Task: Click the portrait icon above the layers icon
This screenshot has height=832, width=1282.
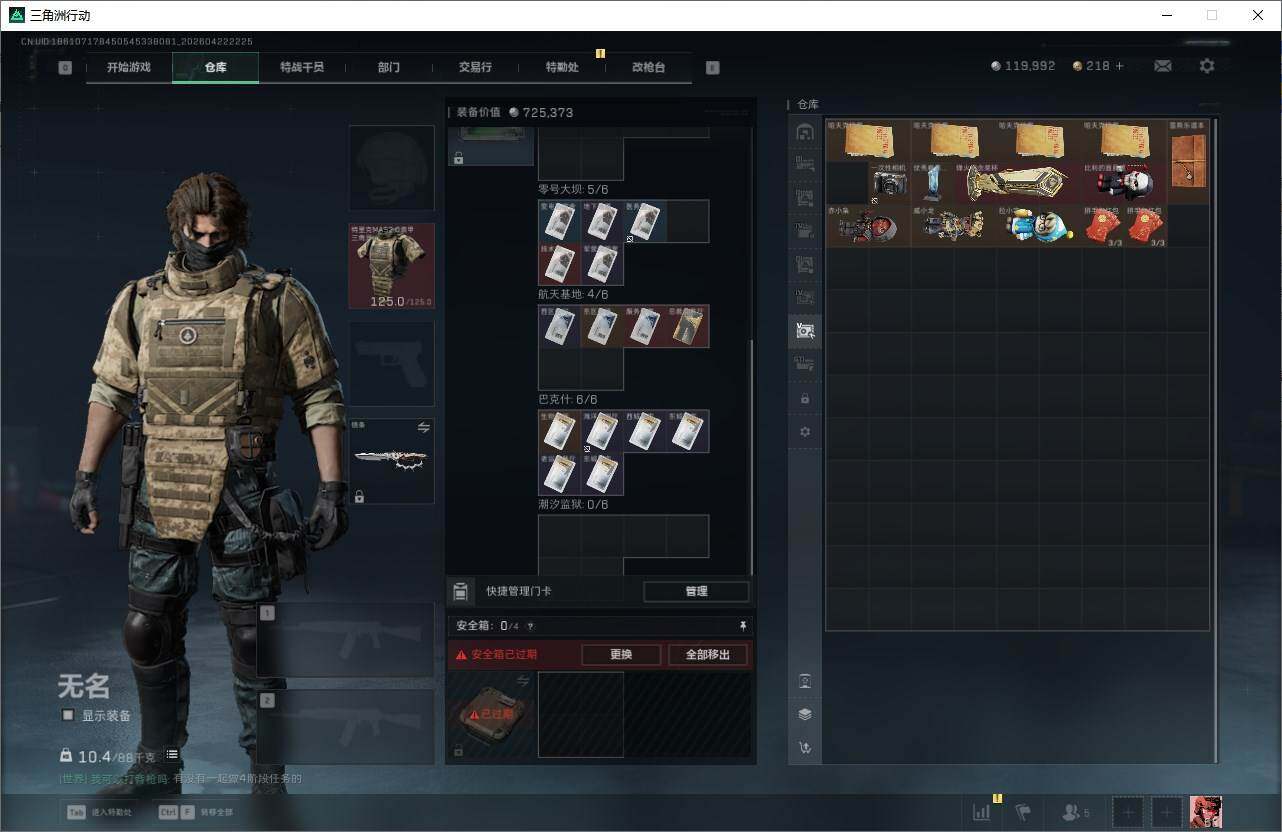Action: 805,681
